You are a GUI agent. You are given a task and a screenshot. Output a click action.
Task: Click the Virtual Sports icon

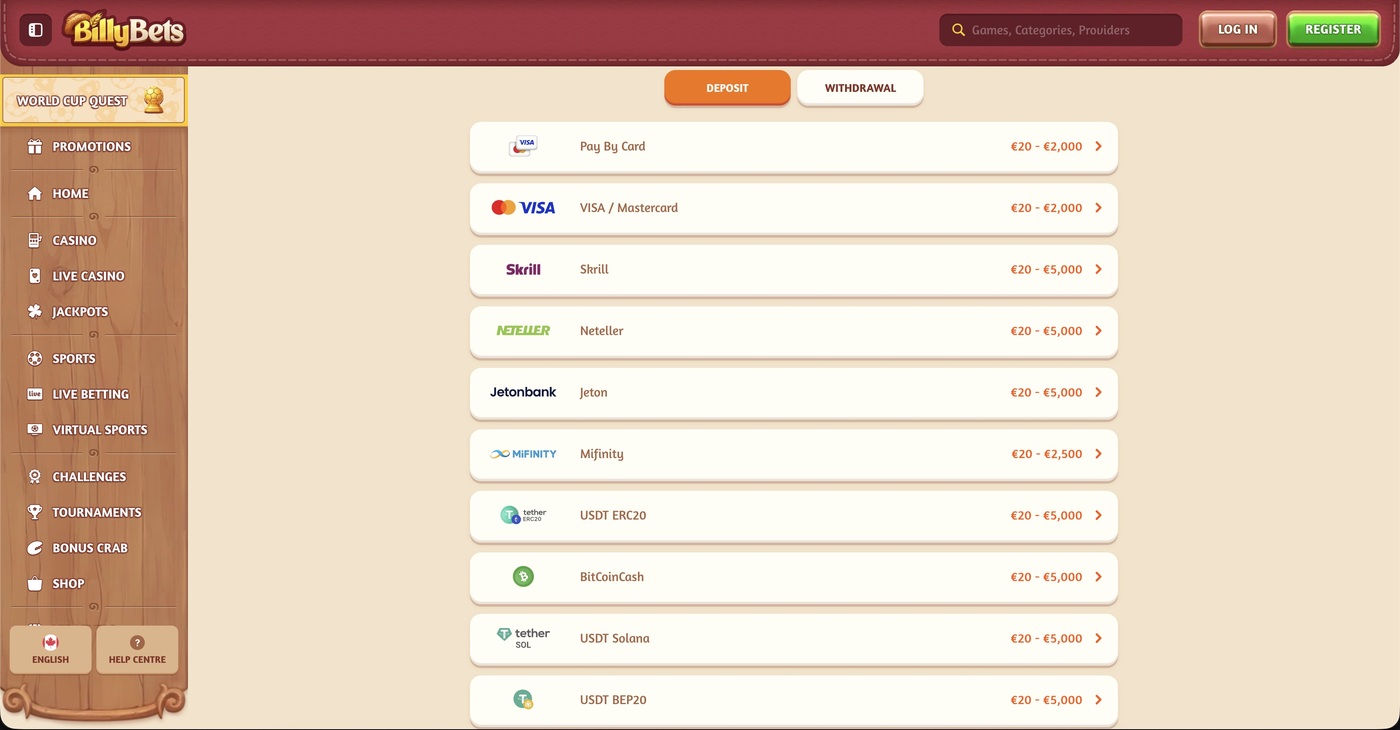click(x=35, y=430)
